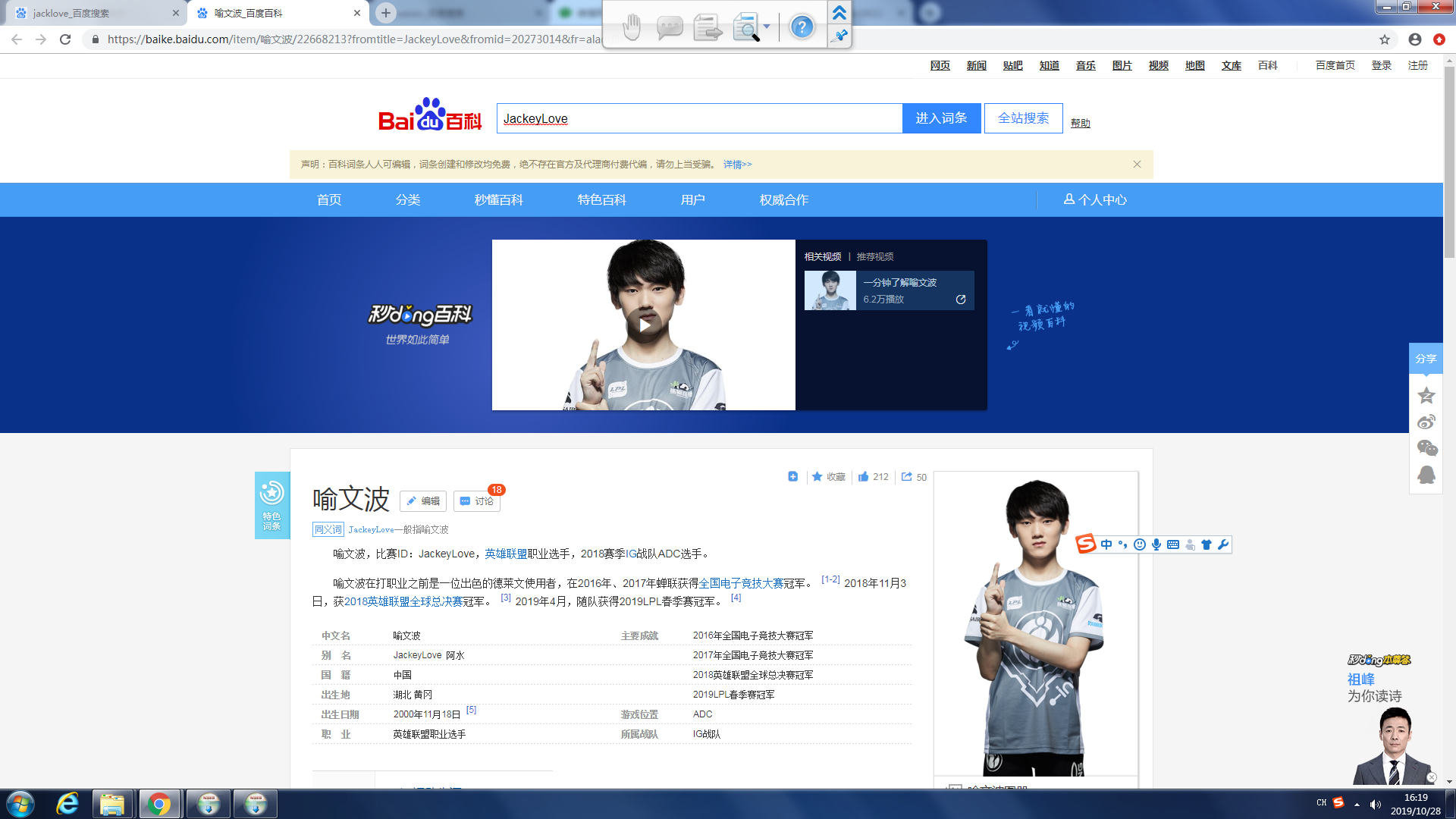Open 秒懂百科 in blue navigation bar
This screenshot has height=819, width=1456.
498,200
